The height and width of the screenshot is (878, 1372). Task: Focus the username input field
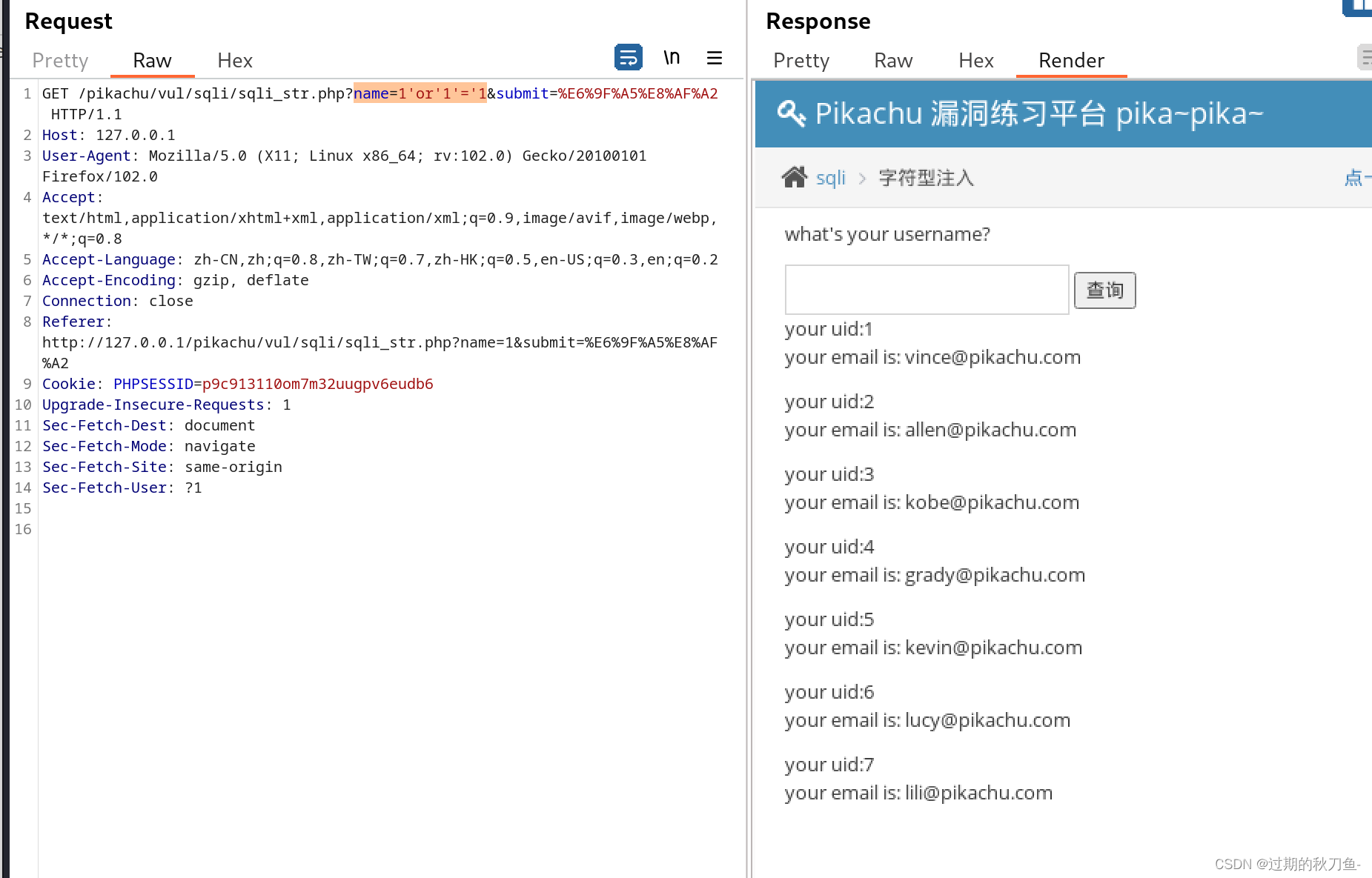(x=927, y=290)
